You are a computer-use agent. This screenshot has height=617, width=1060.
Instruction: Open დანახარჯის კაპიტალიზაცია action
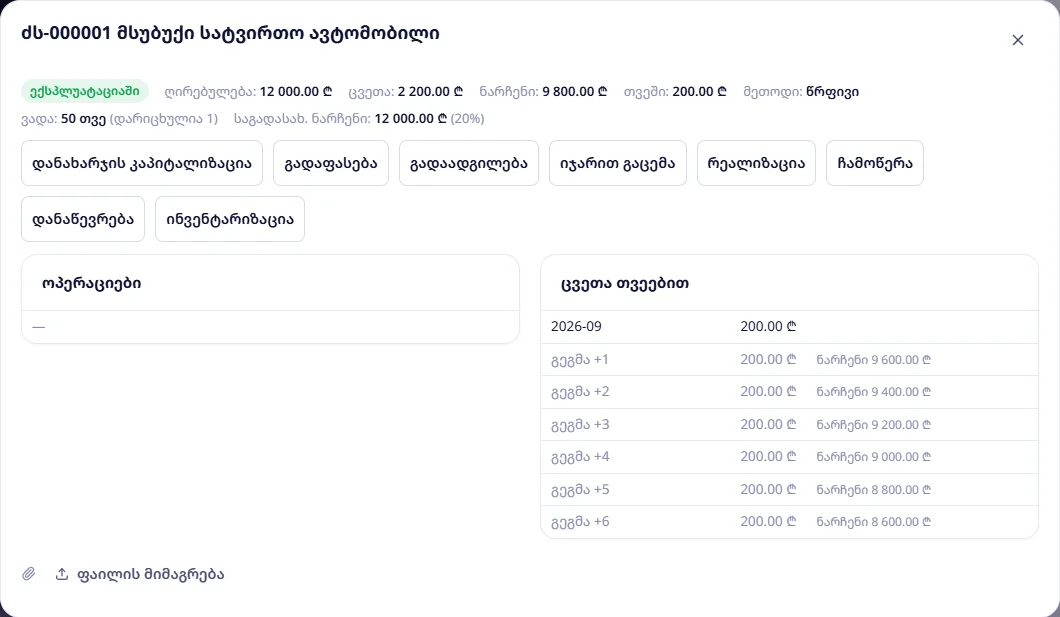[x=142, y=163]
